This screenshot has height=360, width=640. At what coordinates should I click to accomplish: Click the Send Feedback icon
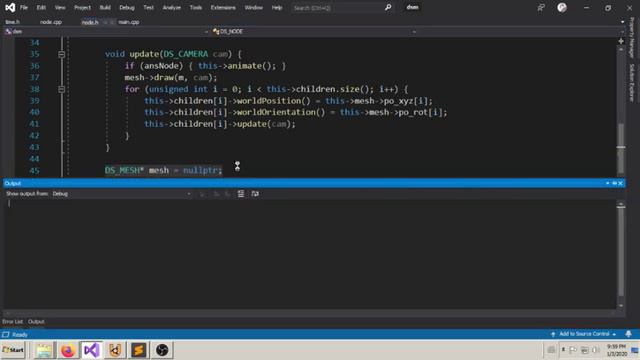(541, 7)
